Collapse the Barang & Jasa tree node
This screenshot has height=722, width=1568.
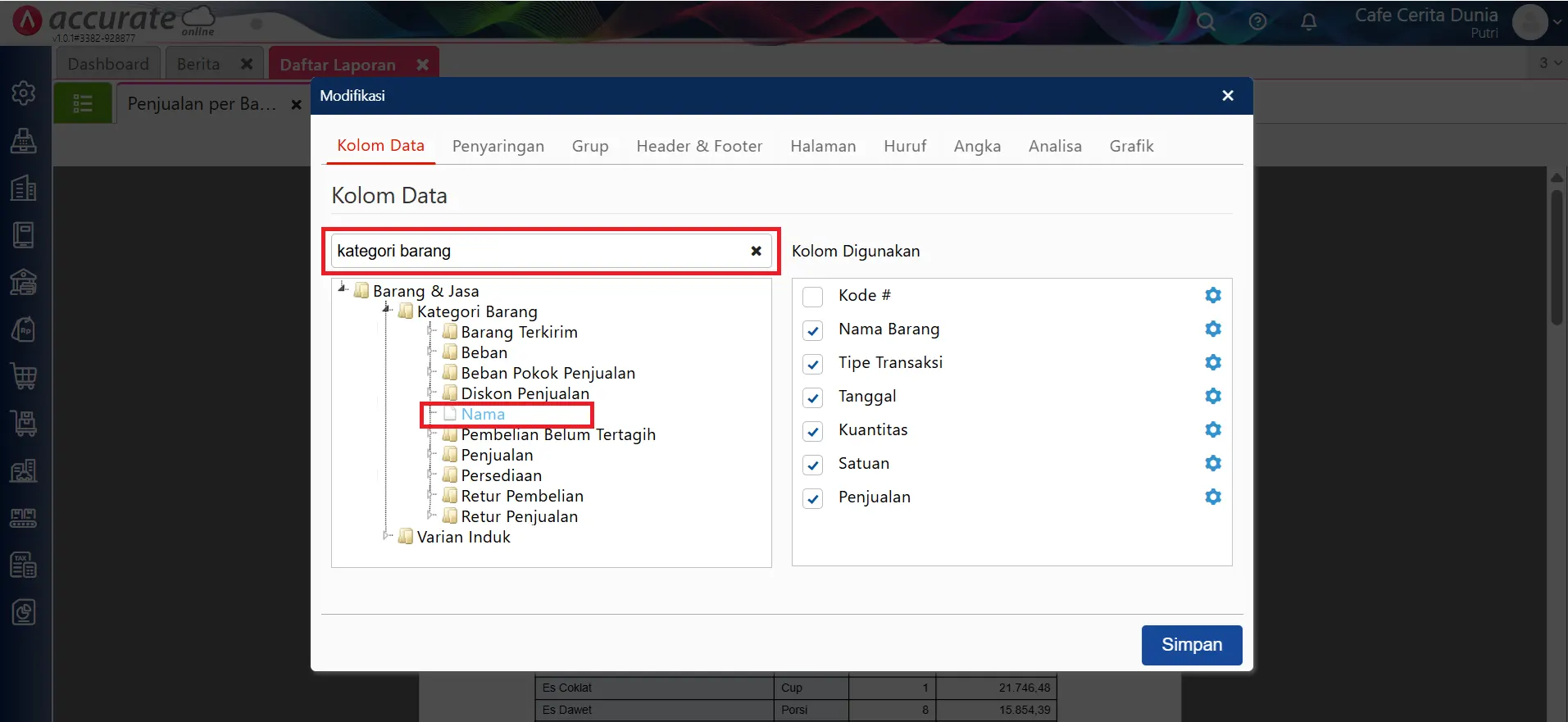(x=343, y=288)
